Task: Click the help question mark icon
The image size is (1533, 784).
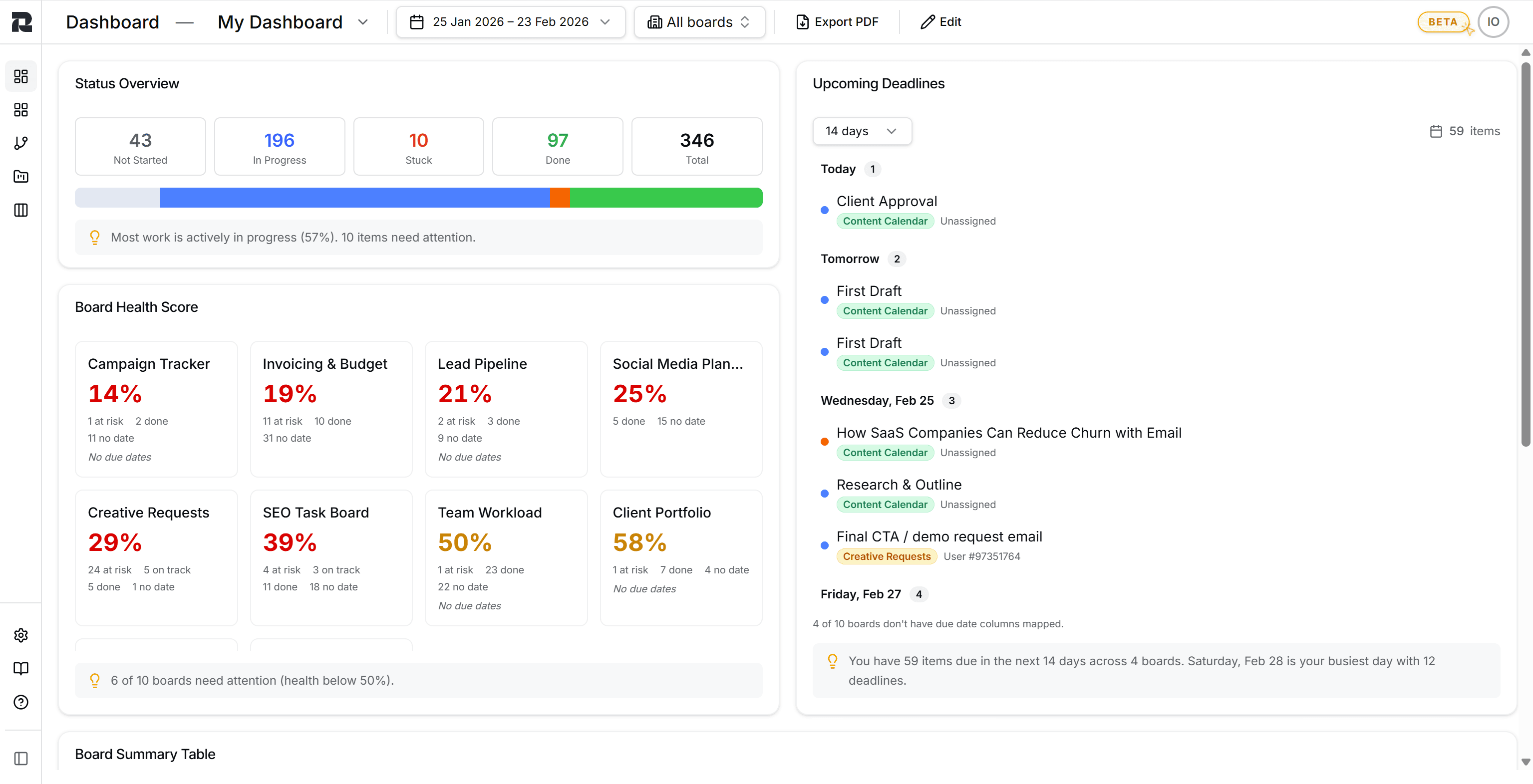Action: pos(20,703)
